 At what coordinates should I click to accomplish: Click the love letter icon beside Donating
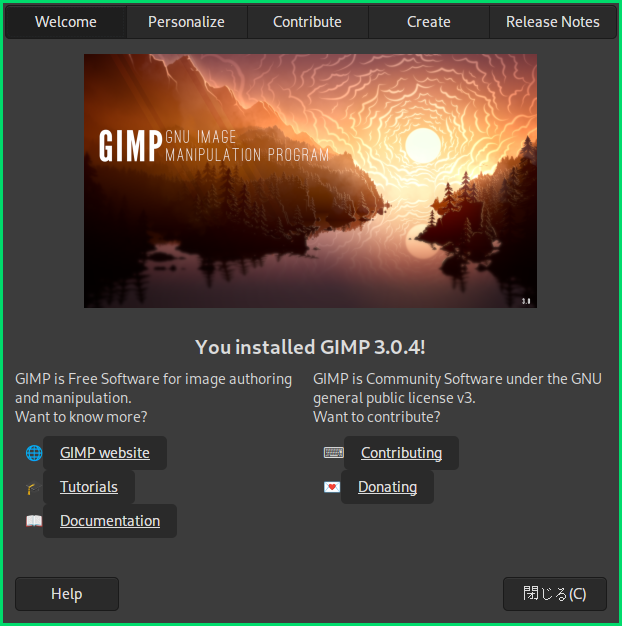pyautogui.click(x=332, y=487)
